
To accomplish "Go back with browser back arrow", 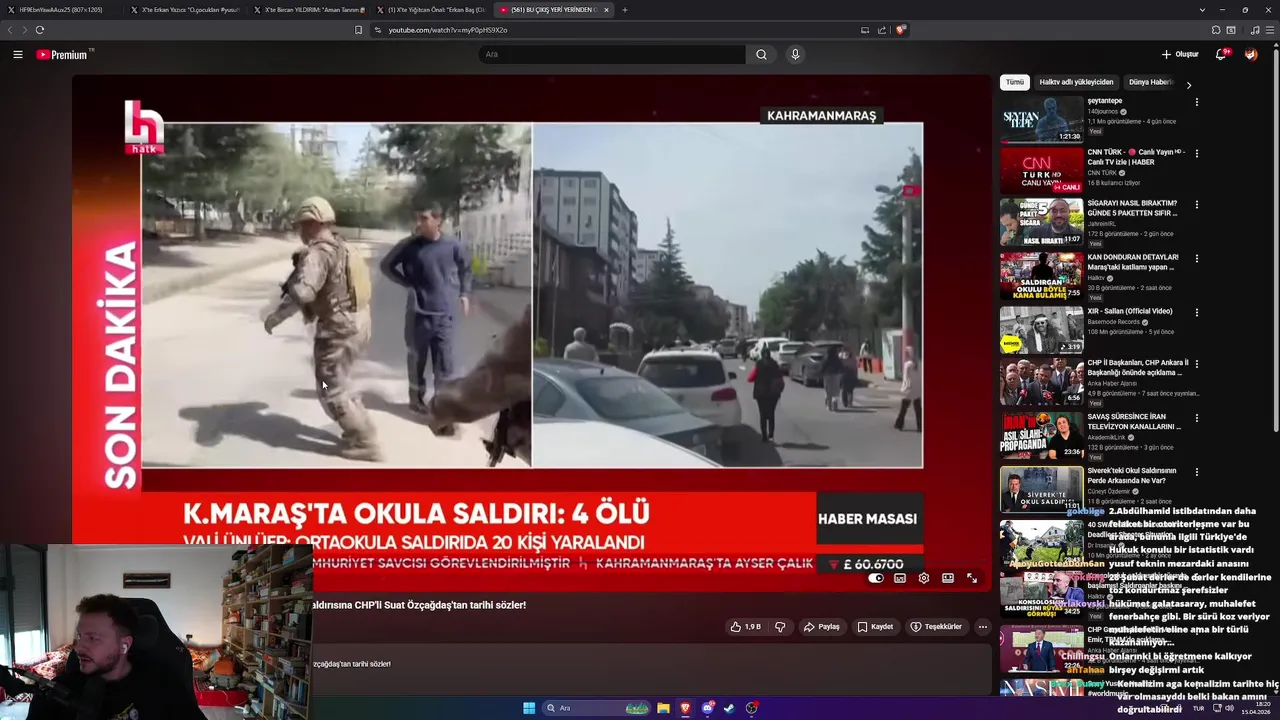I will point(11,30).
